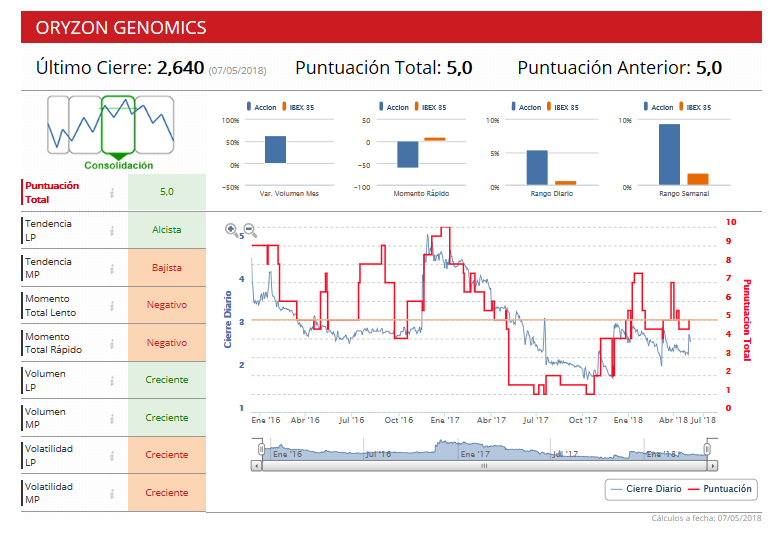Toggle Cierre Diario series in legend
782x541 pixels.
646,489
